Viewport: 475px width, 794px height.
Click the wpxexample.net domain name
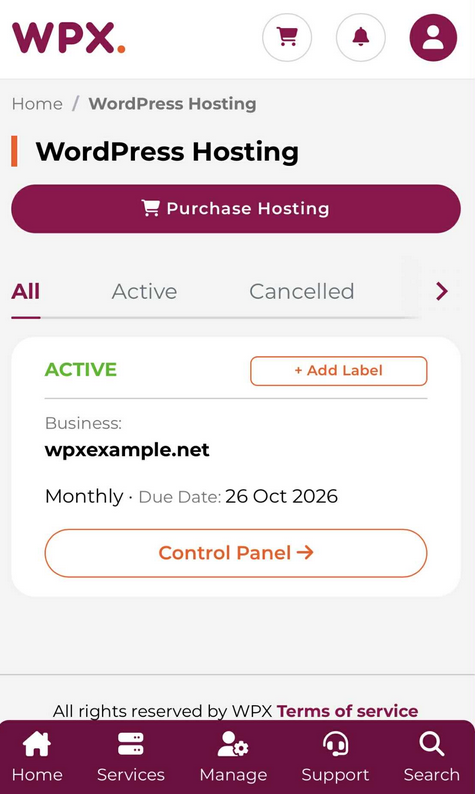coord(127,450)
